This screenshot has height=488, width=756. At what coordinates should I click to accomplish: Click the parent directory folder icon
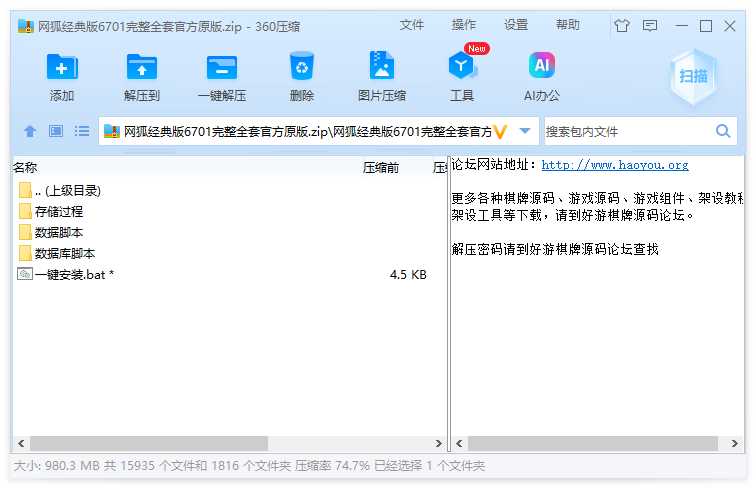click(25, 190)
